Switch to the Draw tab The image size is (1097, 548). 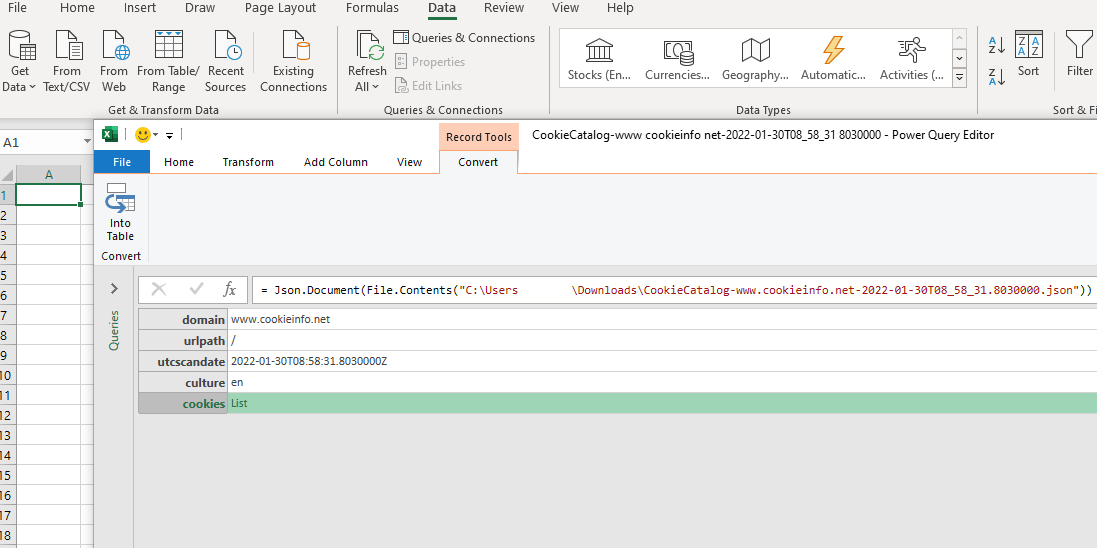pos(200,8)
